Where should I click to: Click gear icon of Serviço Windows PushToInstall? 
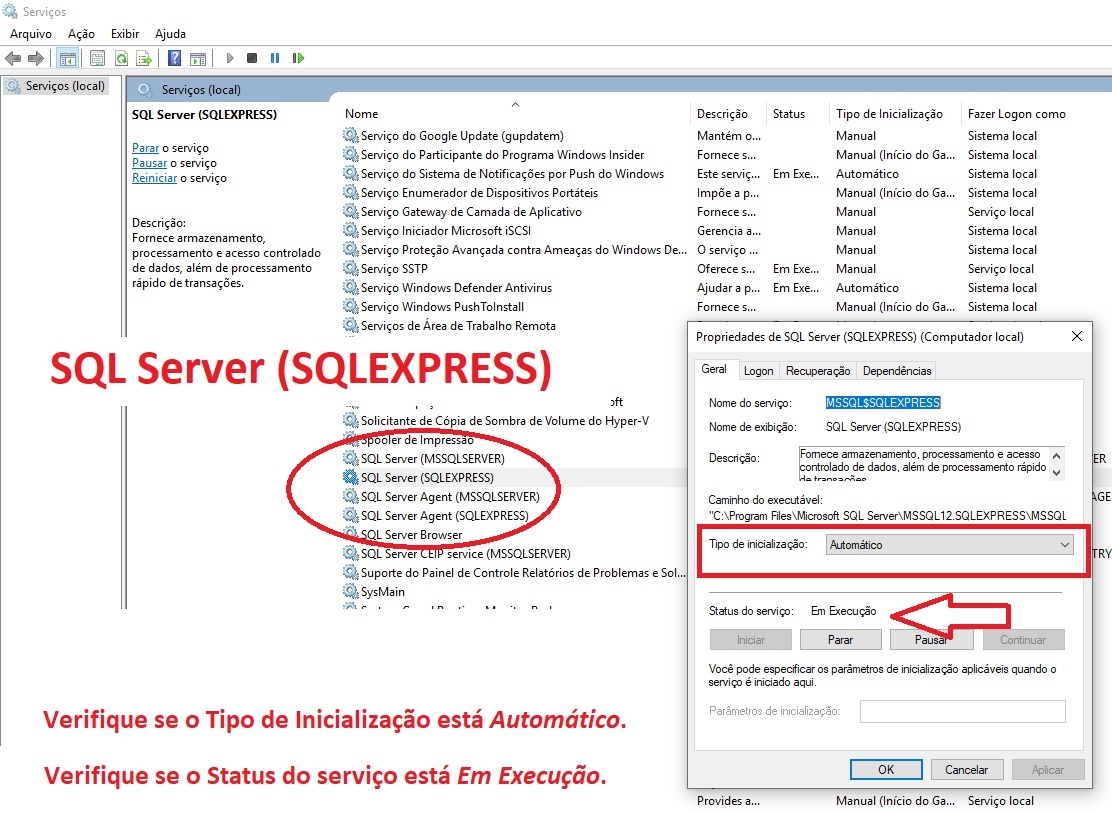[x=350, y=306]
